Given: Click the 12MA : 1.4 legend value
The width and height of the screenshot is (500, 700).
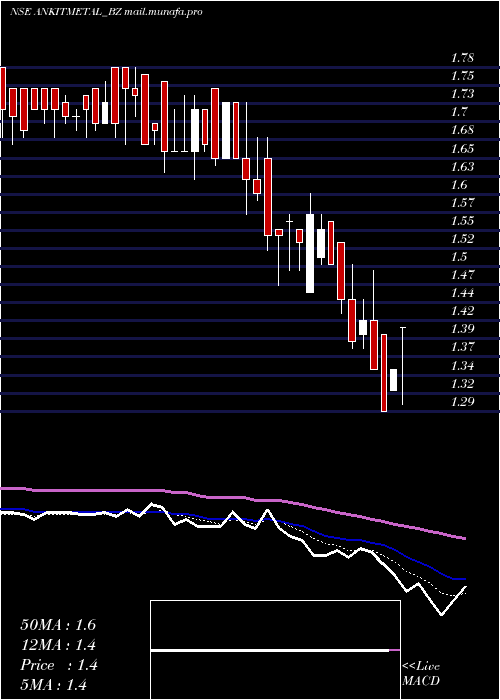Looking at the screenshot, I should coord(58,645).
